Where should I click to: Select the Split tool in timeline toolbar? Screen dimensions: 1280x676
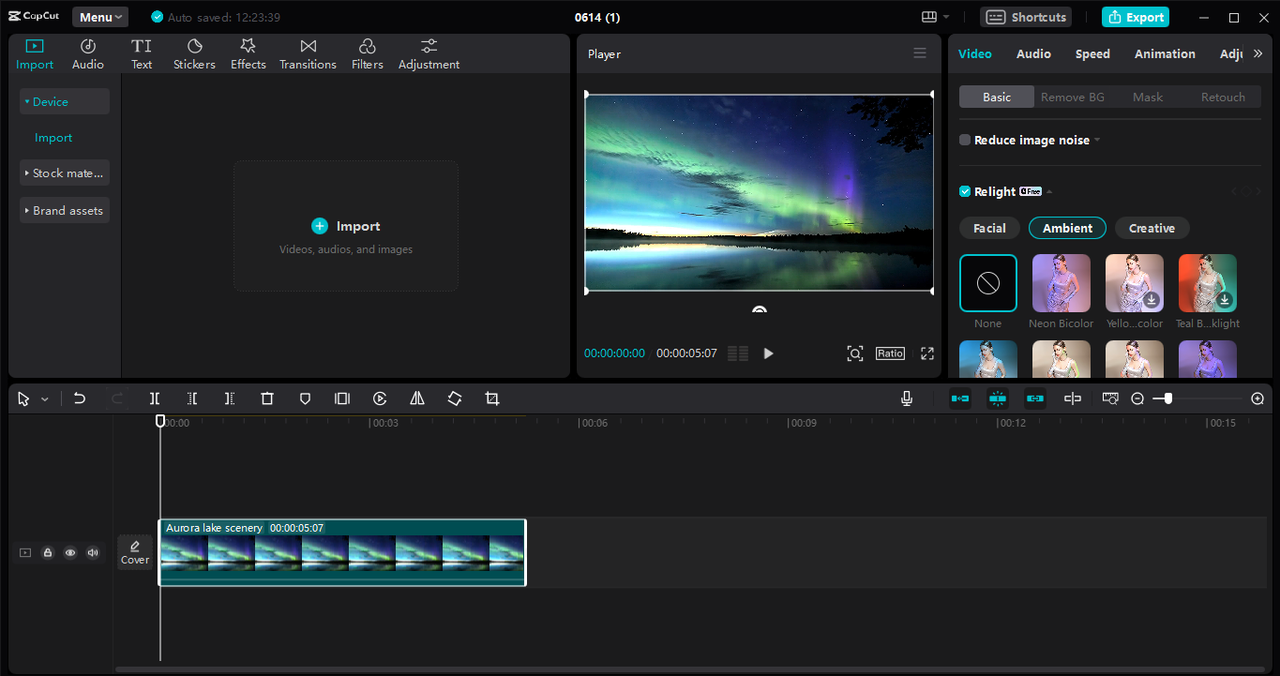pyautogui.click(x=155, y=398)
